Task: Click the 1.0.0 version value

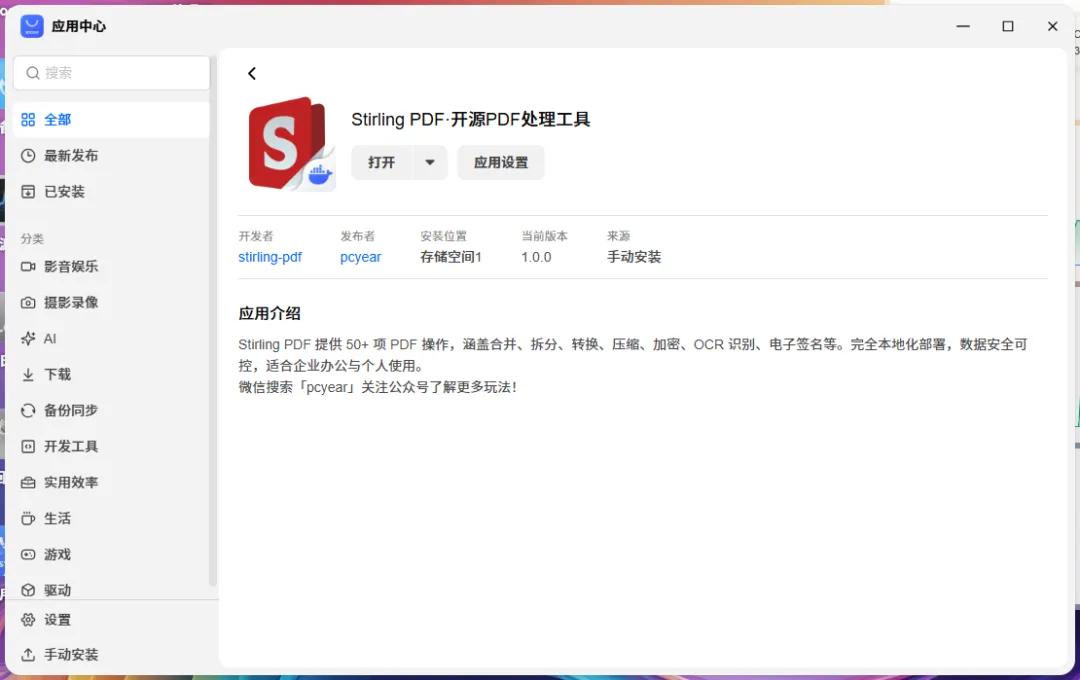Action: [537, 257]
